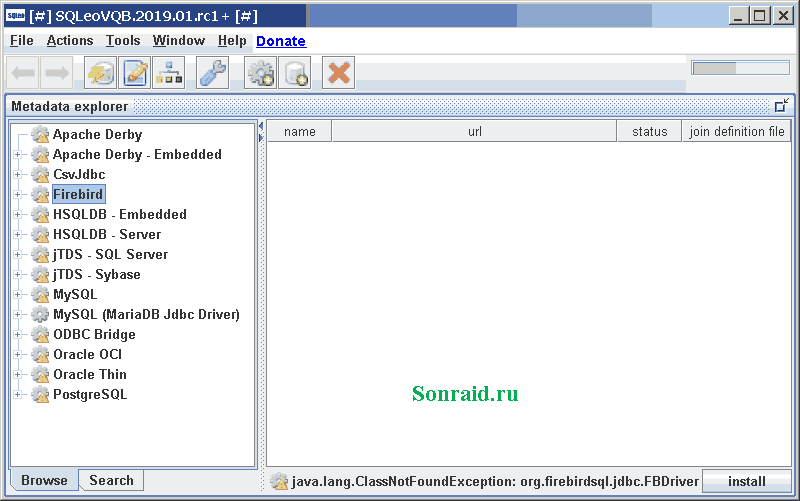Expand the jTDS - SQL Server node

18,255
